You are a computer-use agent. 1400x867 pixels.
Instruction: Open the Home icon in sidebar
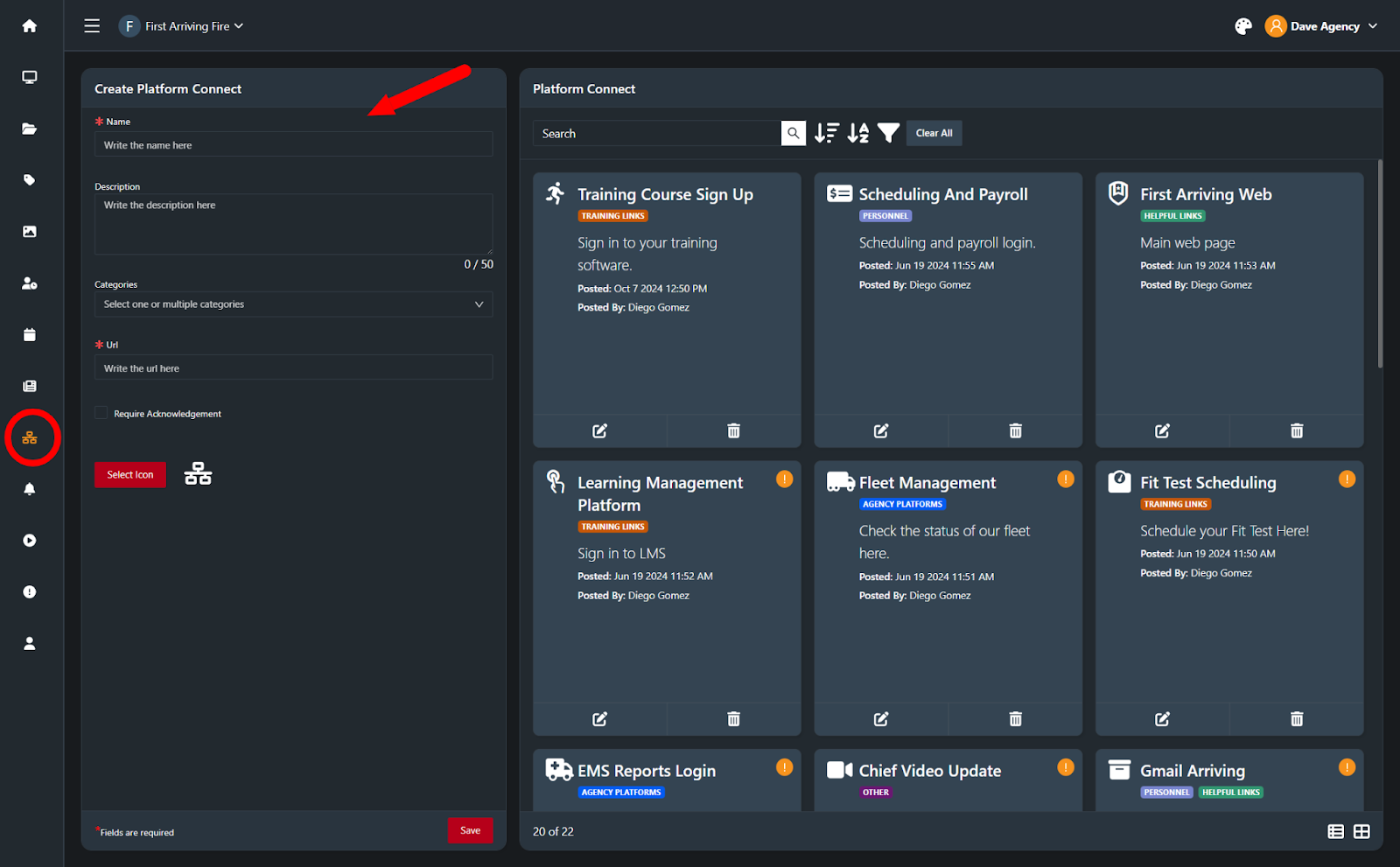(29, 26)
